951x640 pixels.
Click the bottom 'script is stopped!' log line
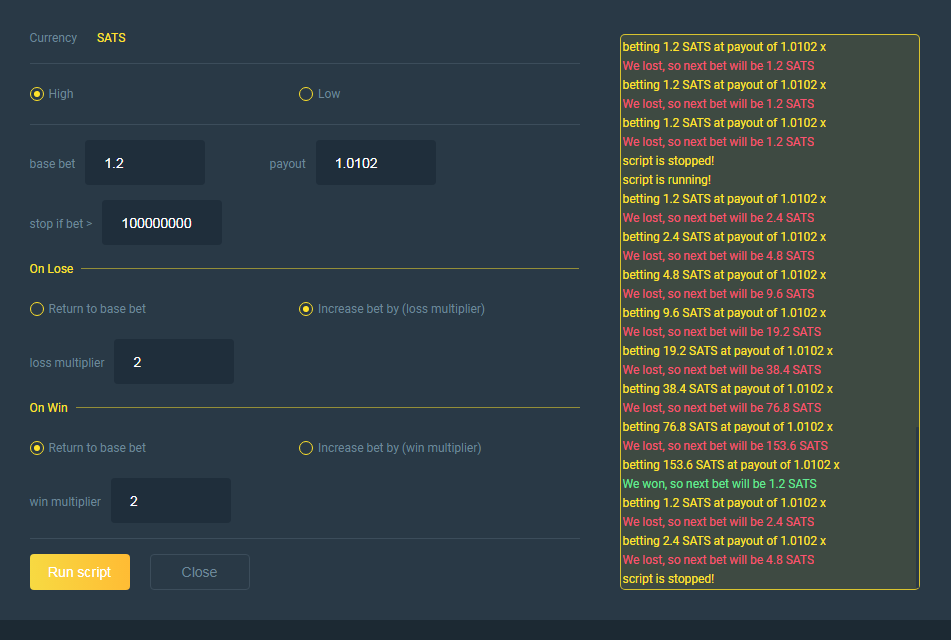[x=668, y=579]
